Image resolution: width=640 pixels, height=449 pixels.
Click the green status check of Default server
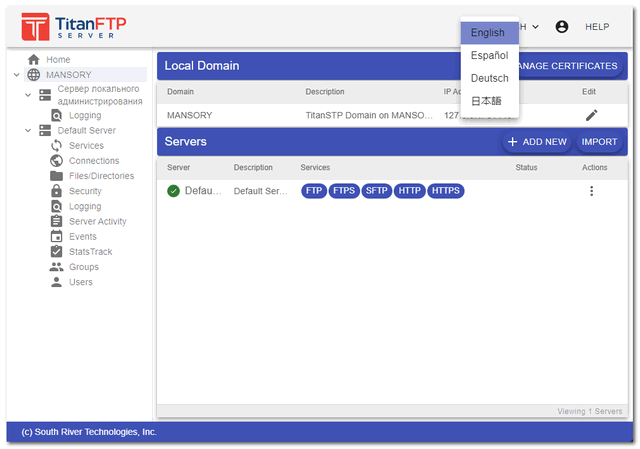click(x=173, y=191)
